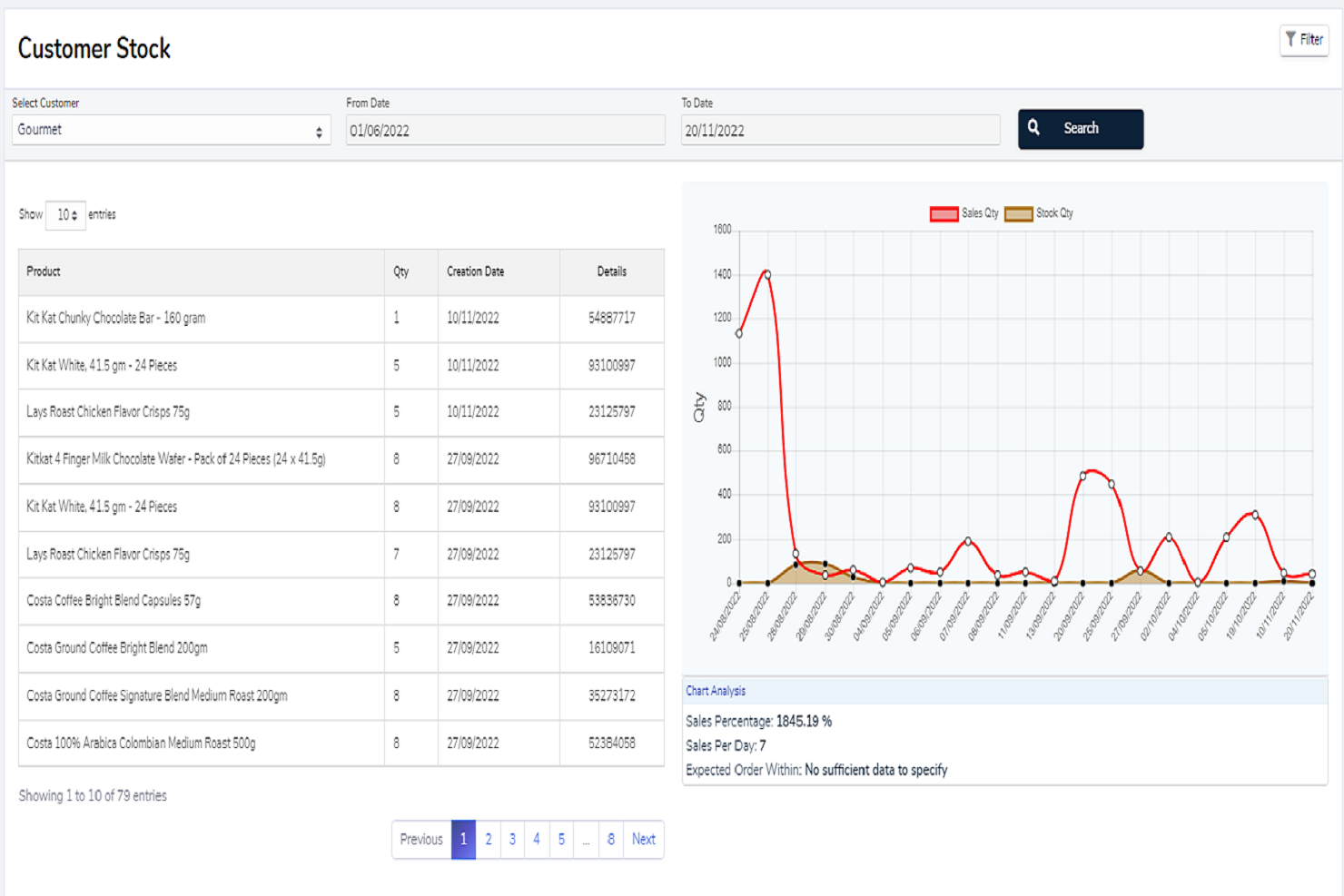
Task: Click the From Date input field
Action: click(505, 130)
